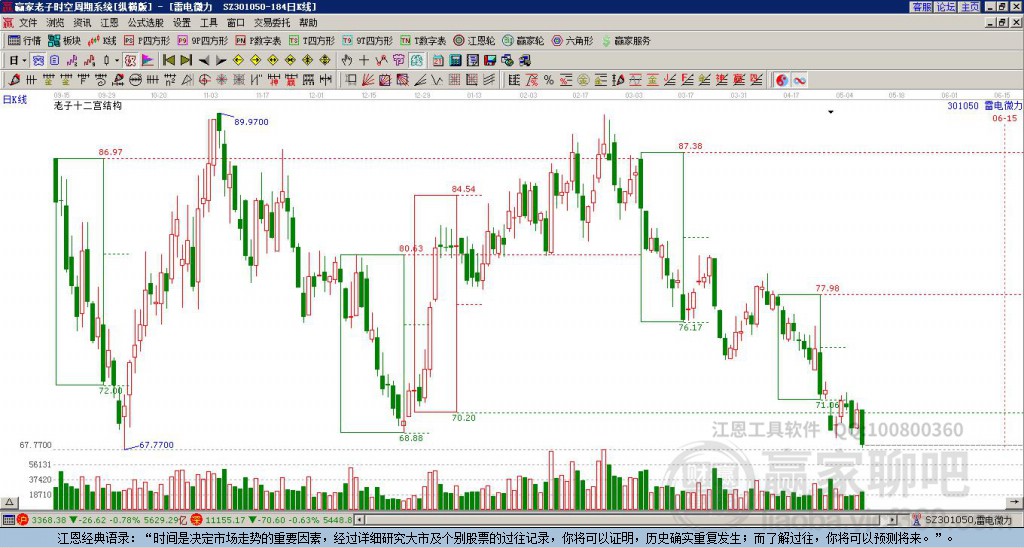The height and width of the screenshot is (548, 1024).
Task: Step chart right with black right arrow
Action: tap(221, 61)
